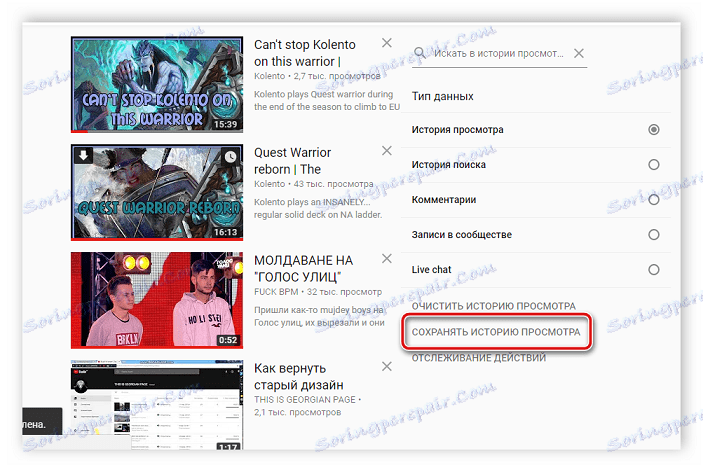The height and width of the screenshot is (472, 703).
Task: Click the "История поиска" label
Action: click(x=449, y=165)
